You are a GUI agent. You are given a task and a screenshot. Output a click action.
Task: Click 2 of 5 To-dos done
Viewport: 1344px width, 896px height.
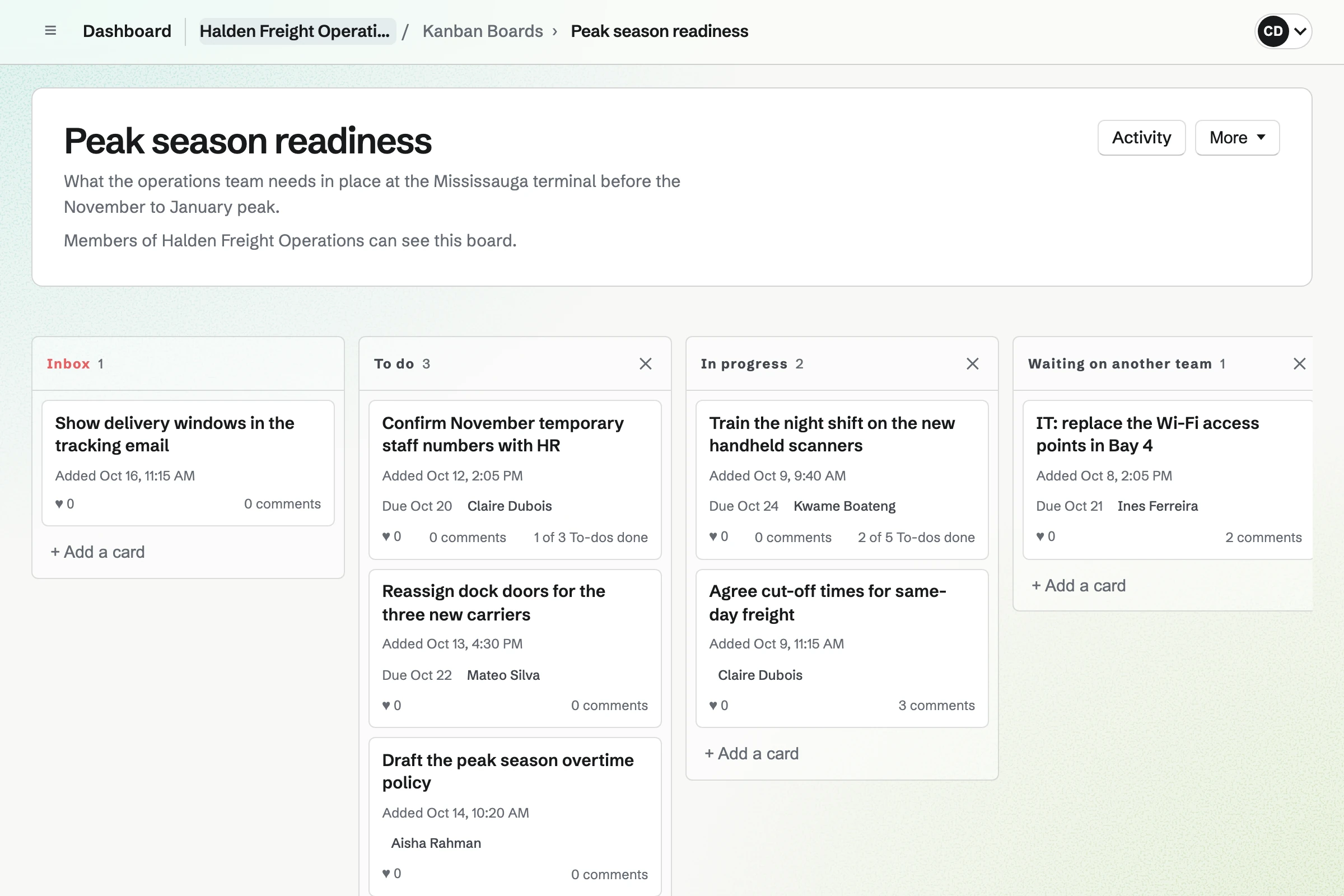pos(916,538)
